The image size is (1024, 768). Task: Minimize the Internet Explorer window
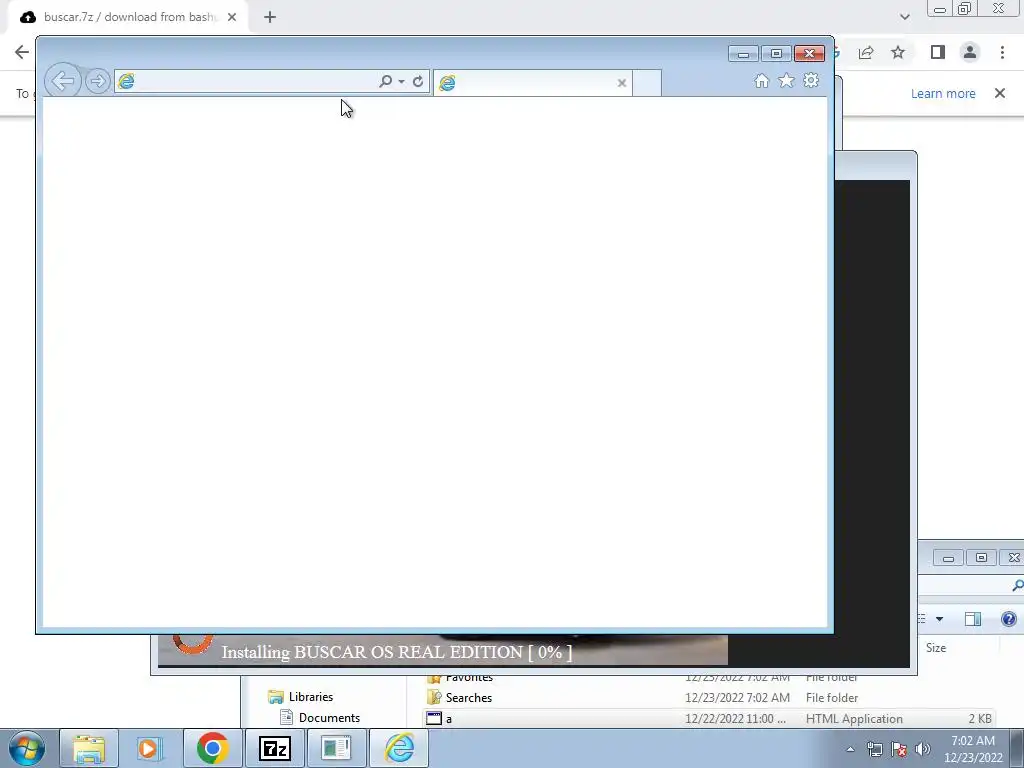pos(743,54)
